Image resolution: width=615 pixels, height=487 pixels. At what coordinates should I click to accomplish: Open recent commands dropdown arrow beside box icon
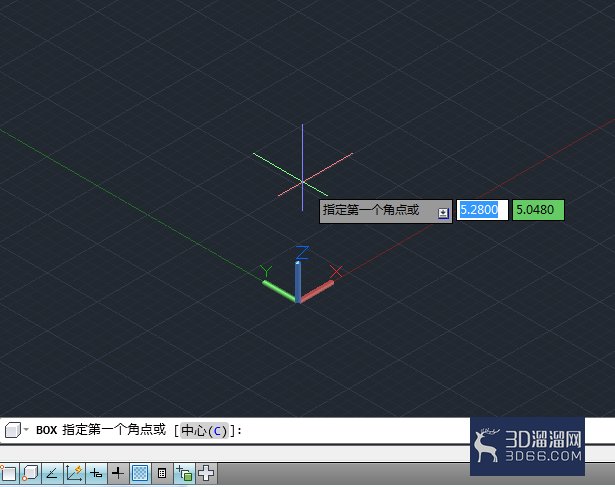(26, 429)
